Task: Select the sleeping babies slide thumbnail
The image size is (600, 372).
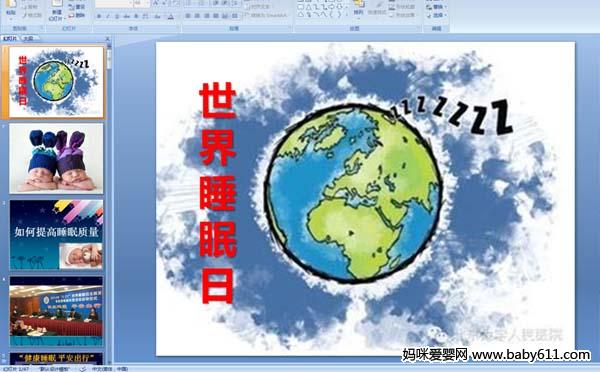Action: (56, 158)
